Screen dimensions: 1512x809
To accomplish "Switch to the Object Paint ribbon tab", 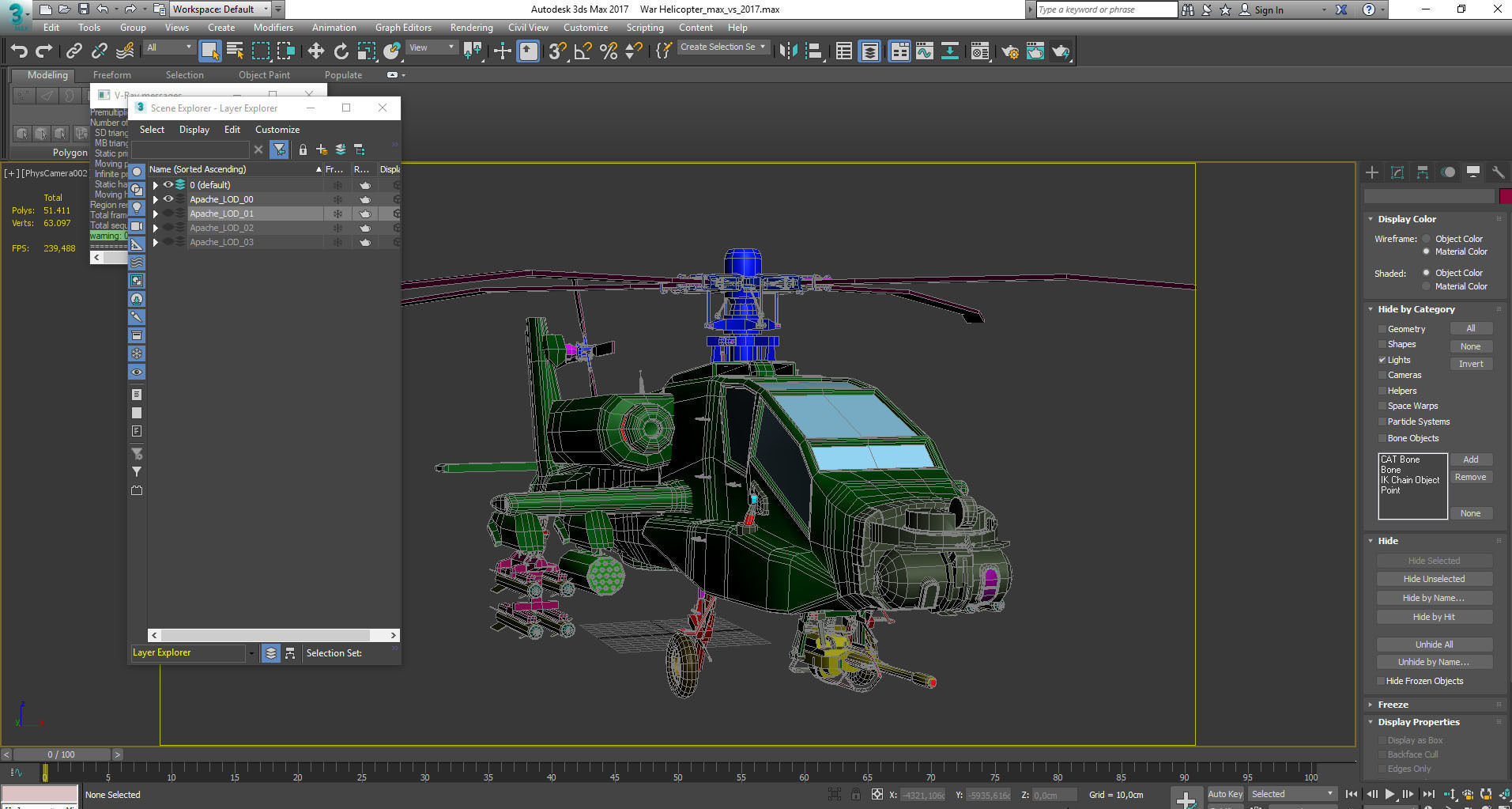I will 264,75.
